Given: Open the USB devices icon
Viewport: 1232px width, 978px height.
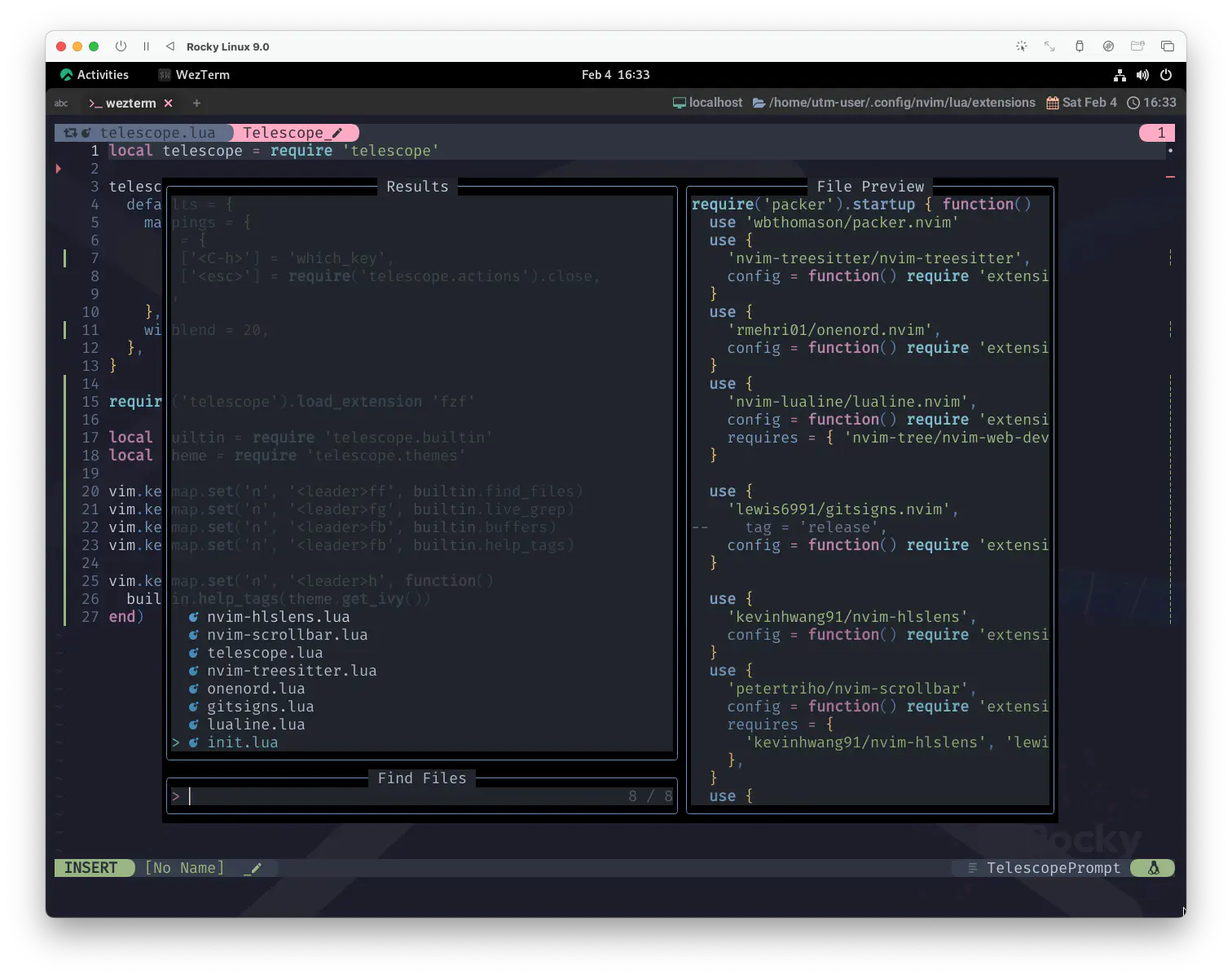Looking at the screenshot, I should tap(1079, 46).
